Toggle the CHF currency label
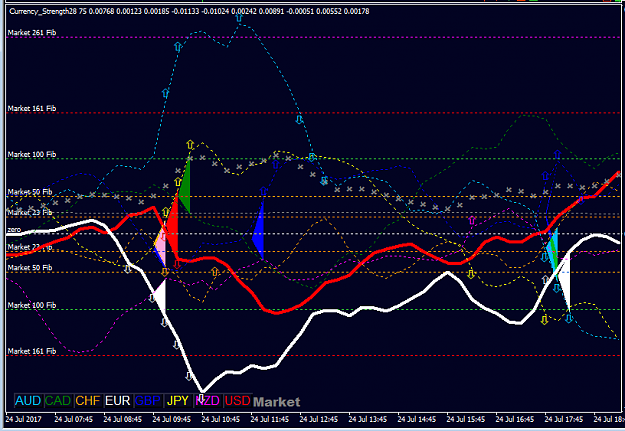 (x=88, y=400)
